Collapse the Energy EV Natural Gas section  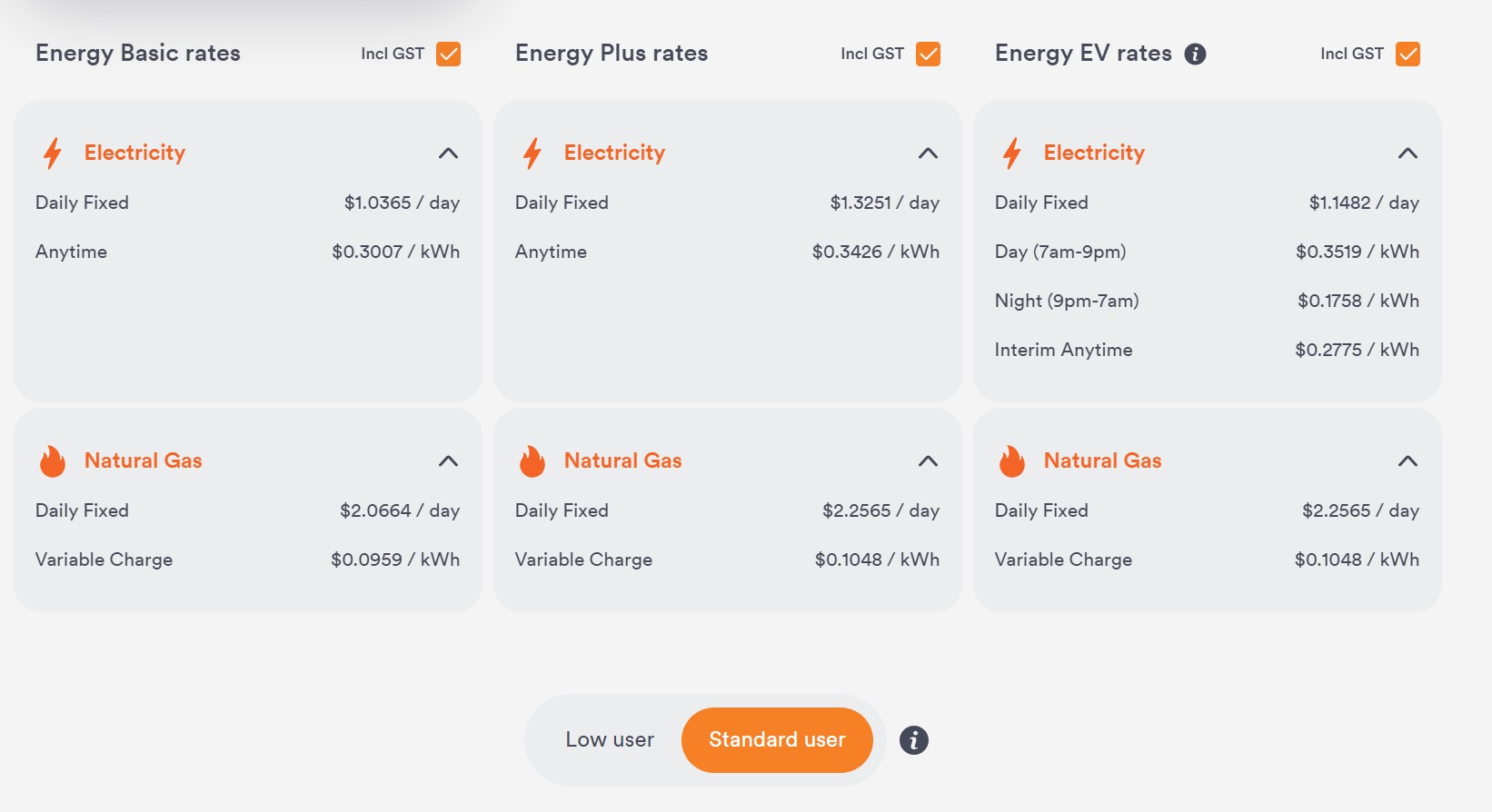(1407, 461)
